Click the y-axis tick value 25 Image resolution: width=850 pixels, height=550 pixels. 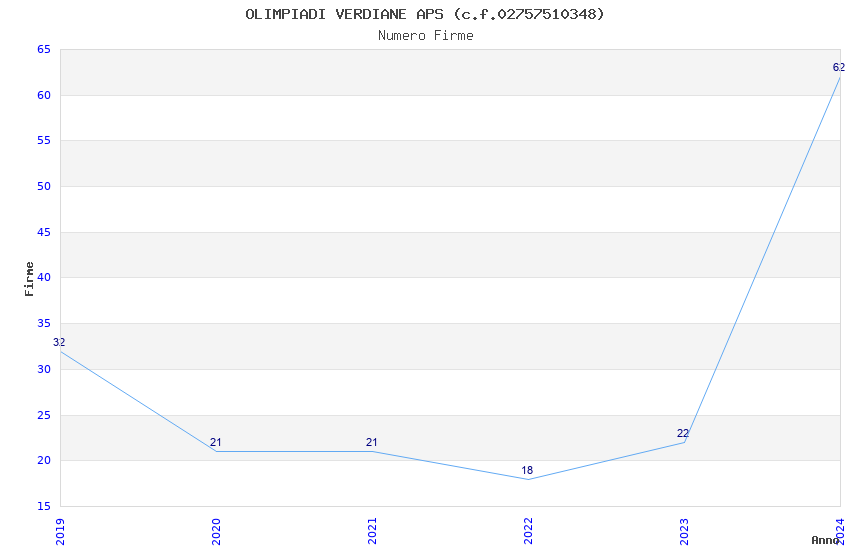[x=44, y=416]
